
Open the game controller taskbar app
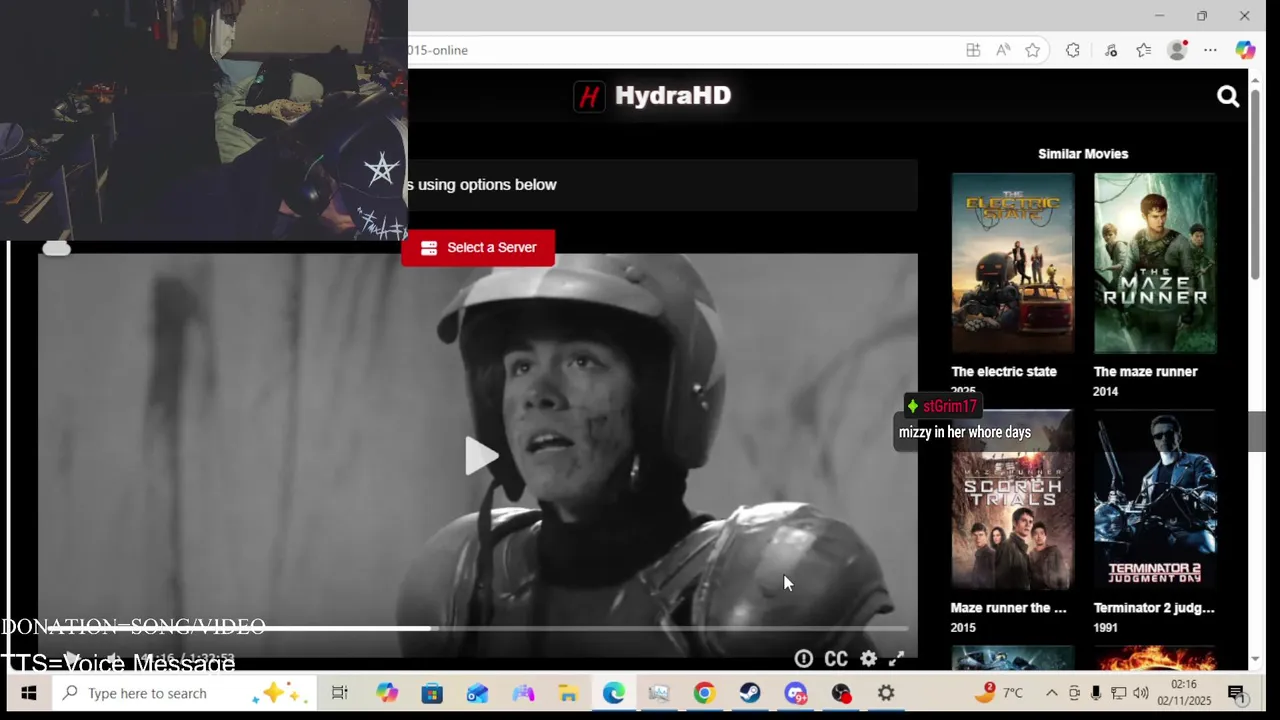tap(523, 693)
